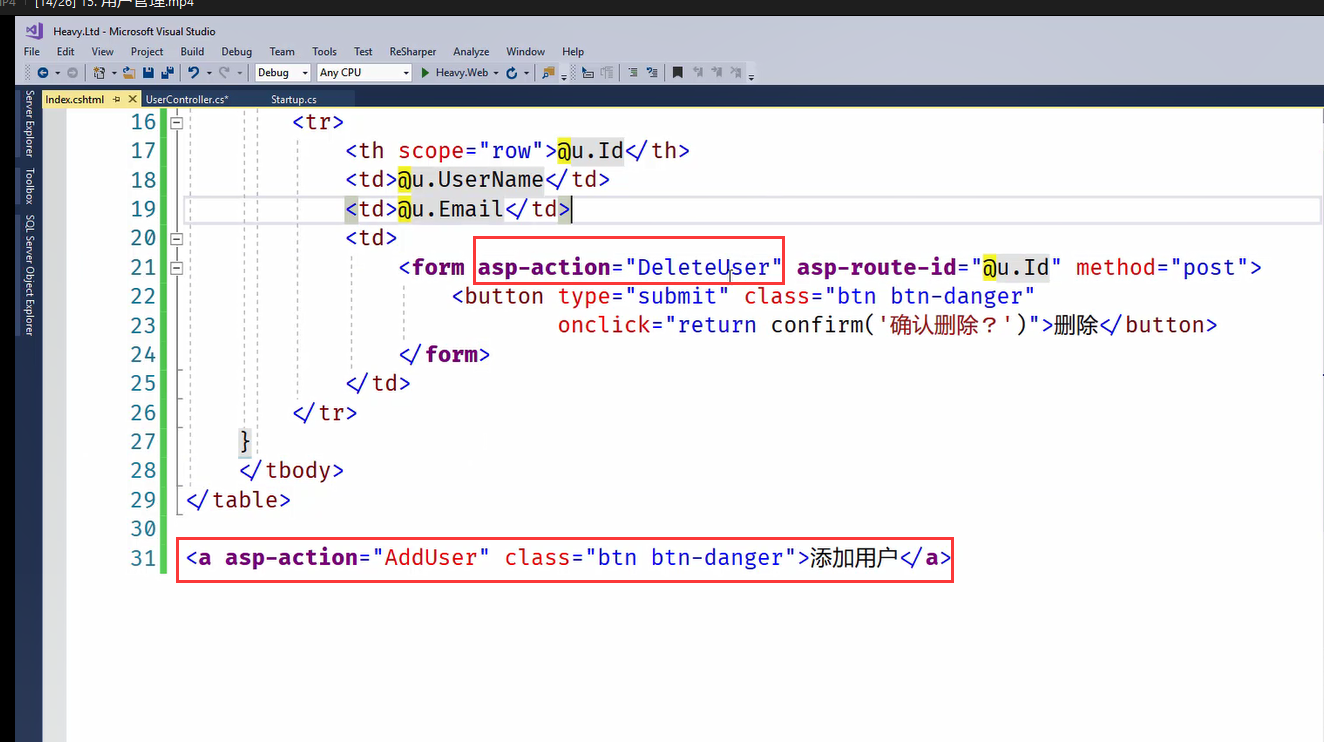Open the Redo history dropdown arrow
Image resolution: width=1324 pixels, height=742 pixels.
click(x=240, y=73)
